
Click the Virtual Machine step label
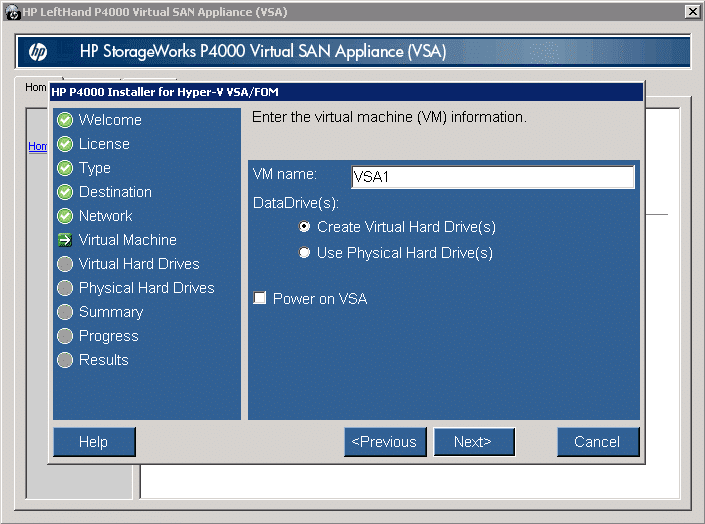click(128, 240)
